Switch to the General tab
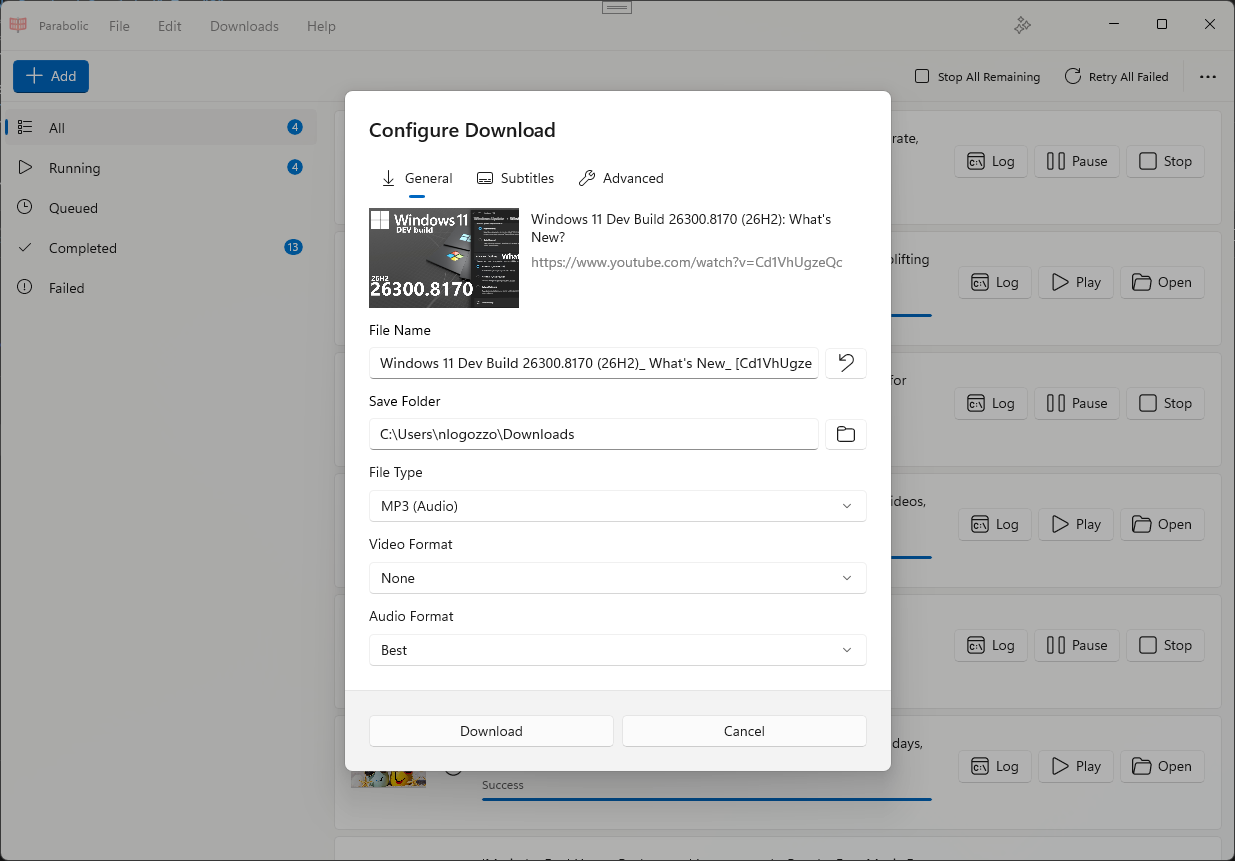1235x861 pixels. [x=417, y=178]
